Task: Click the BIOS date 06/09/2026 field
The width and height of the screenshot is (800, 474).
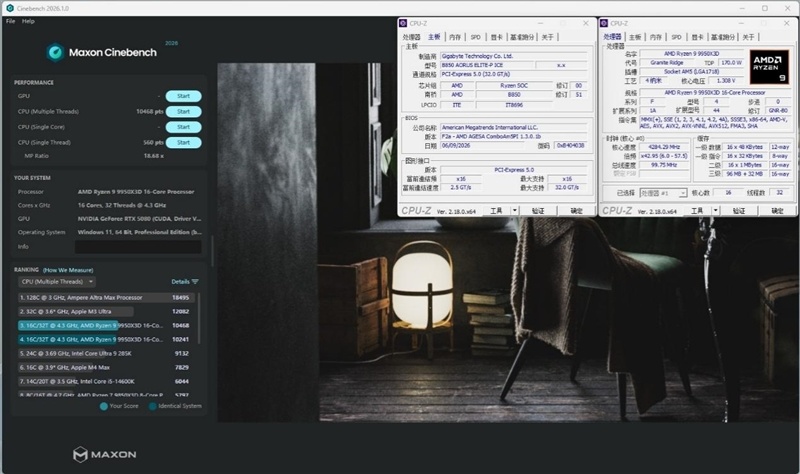Action: point(482,145)
